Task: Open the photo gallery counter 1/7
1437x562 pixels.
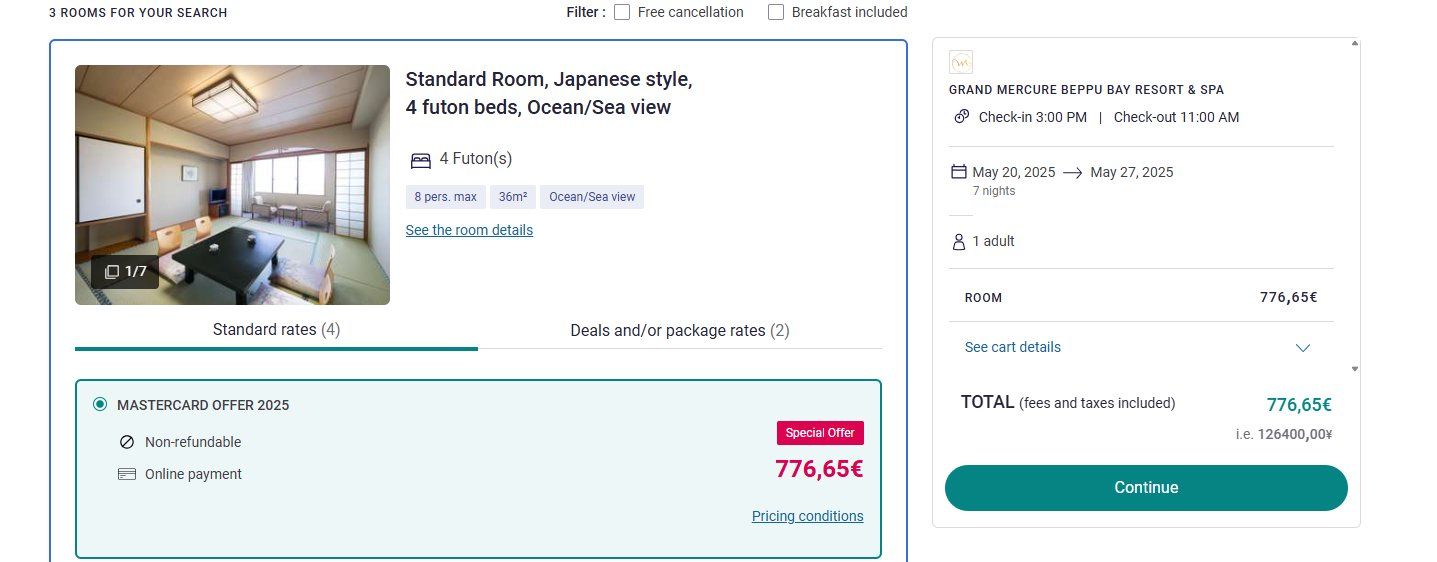Action: tap(126, 271)
